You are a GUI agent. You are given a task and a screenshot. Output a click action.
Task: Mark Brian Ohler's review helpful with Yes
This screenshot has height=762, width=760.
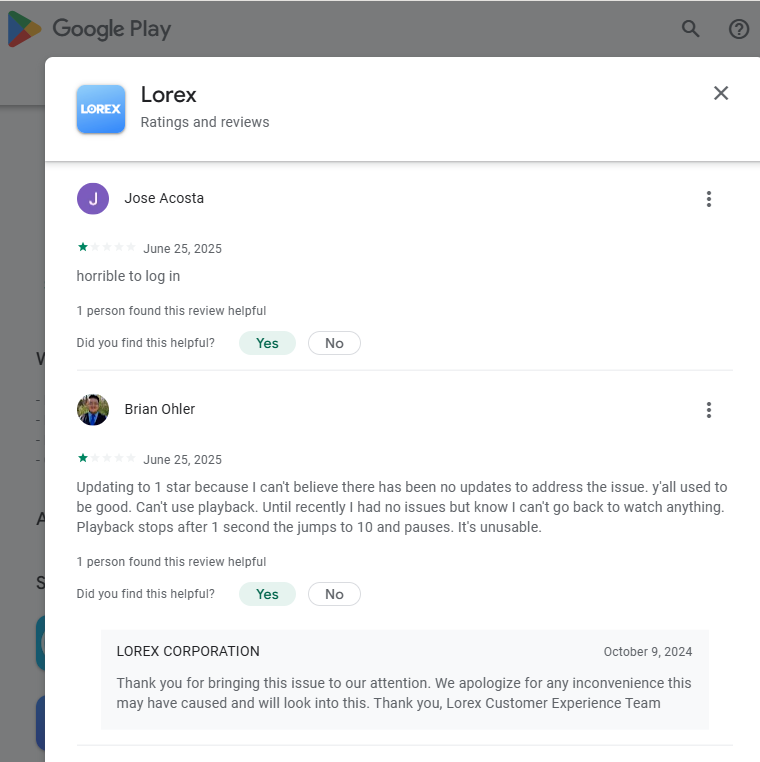(x=267, y=594)
